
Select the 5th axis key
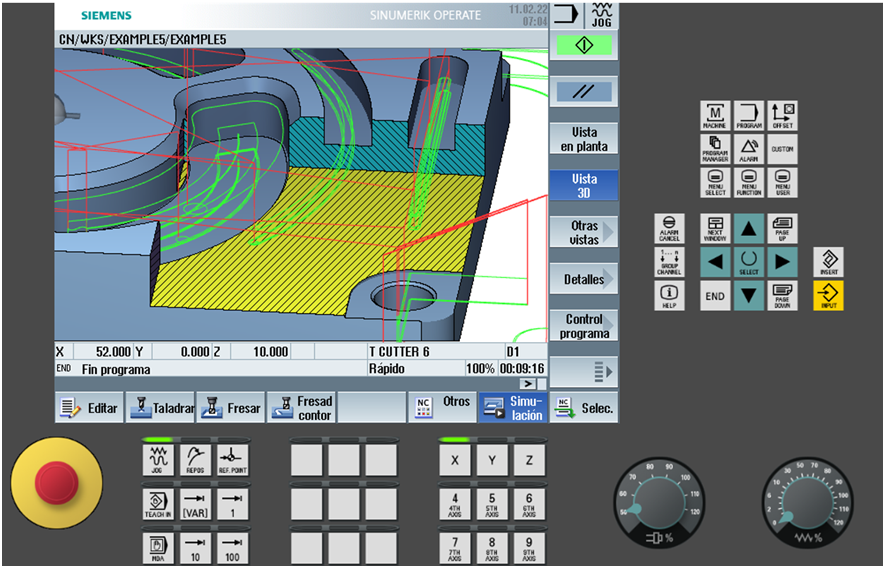[x=492, y=504]
